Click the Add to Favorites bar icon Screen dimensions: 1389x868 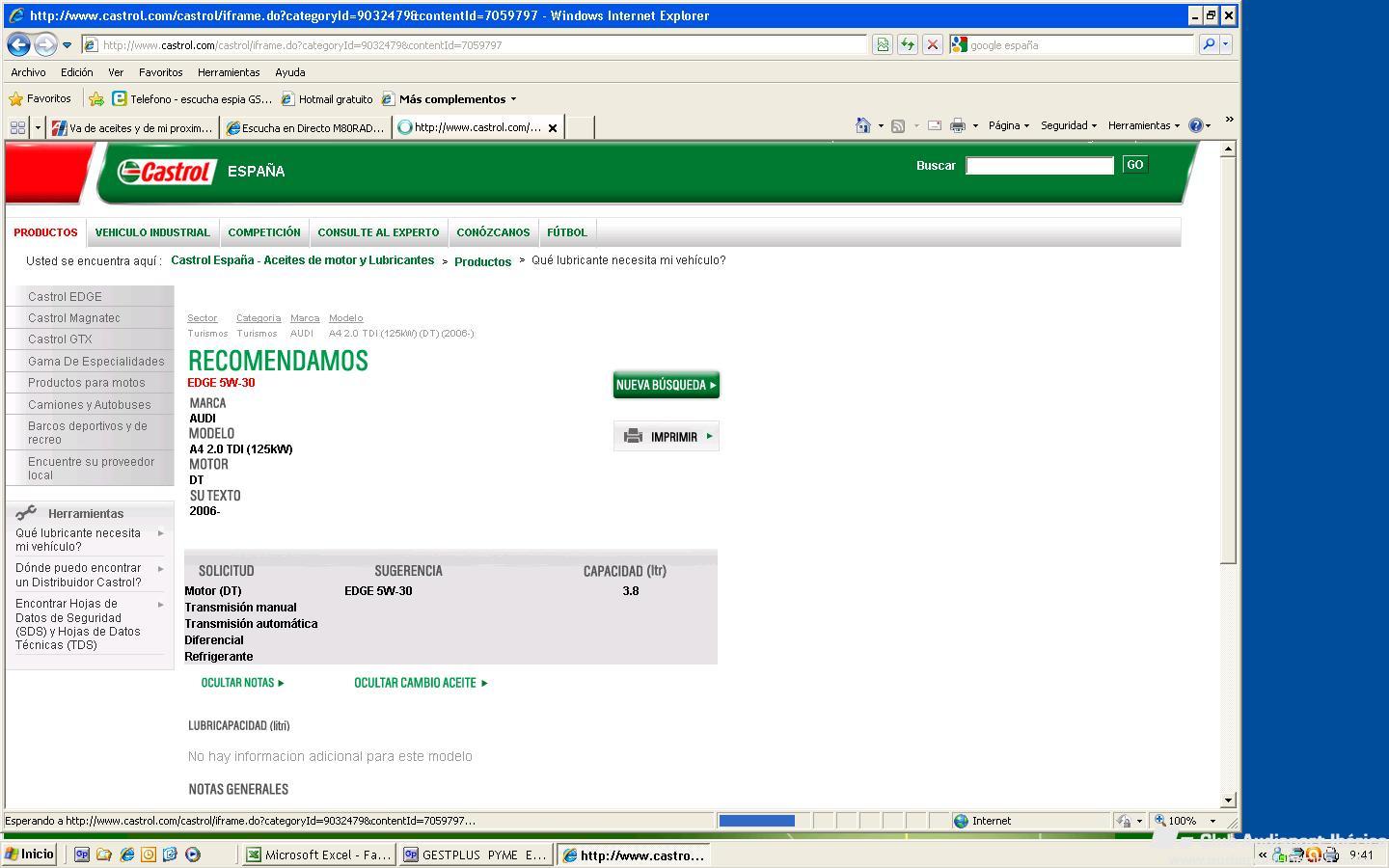pyautogui.click(x=96, y=98)
